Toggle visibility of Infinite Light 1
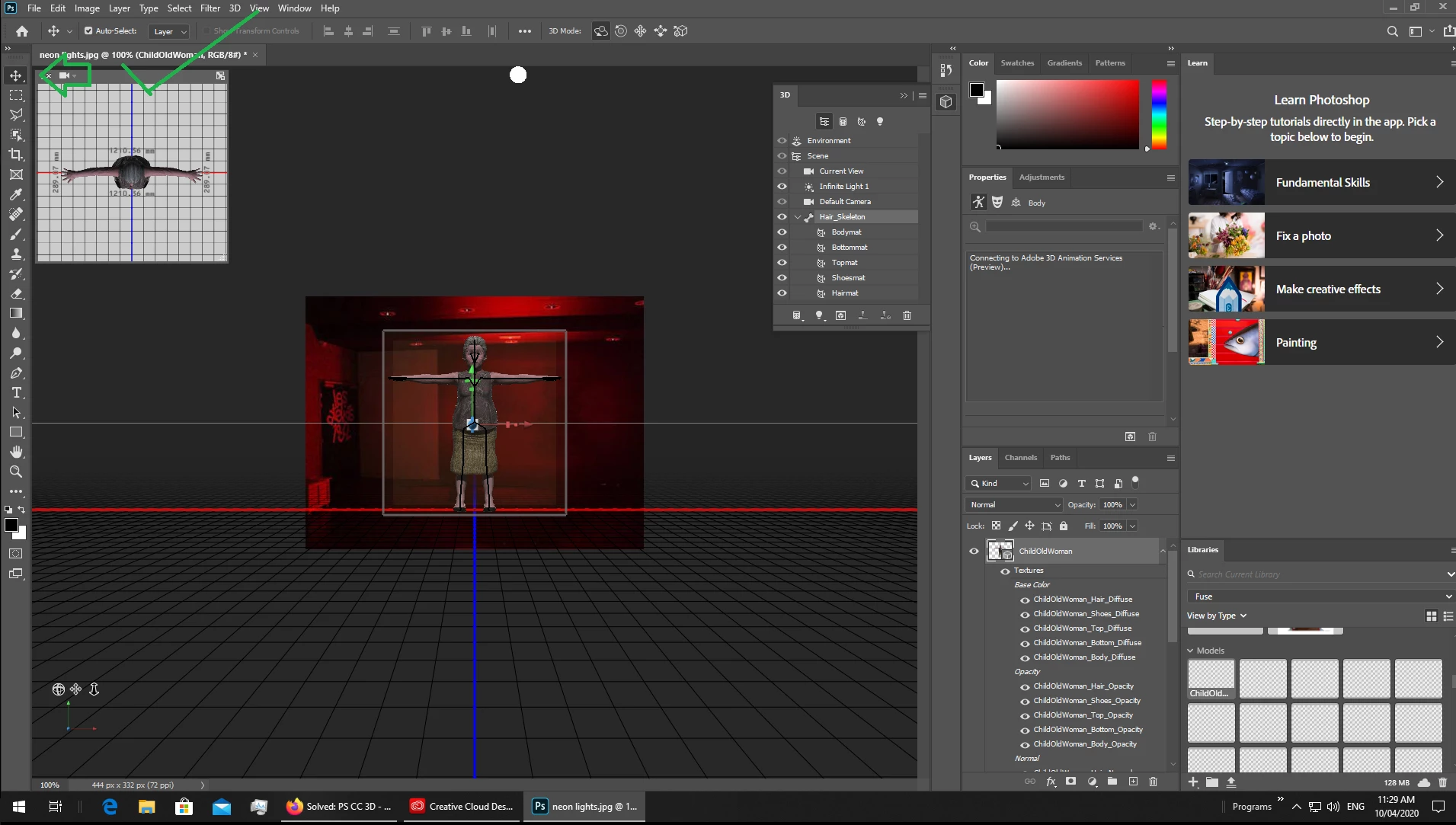This screenshot has height=825, width=1456. tap(782, 187)
